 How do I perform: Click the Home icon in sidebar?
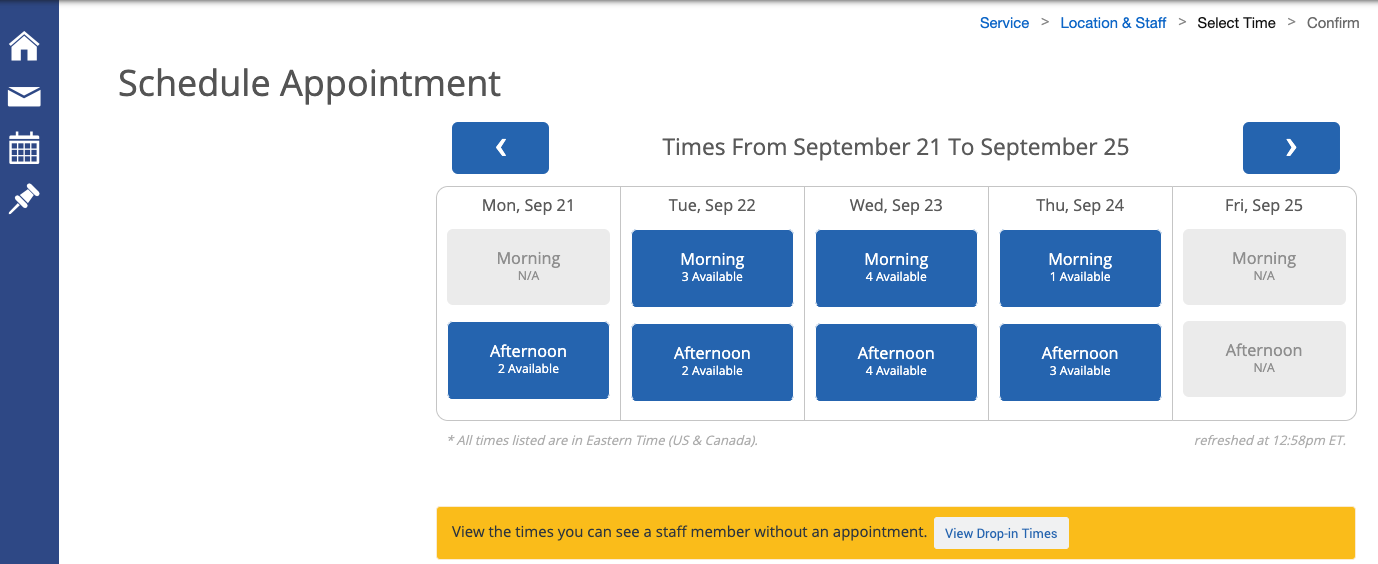click(24, 46)
